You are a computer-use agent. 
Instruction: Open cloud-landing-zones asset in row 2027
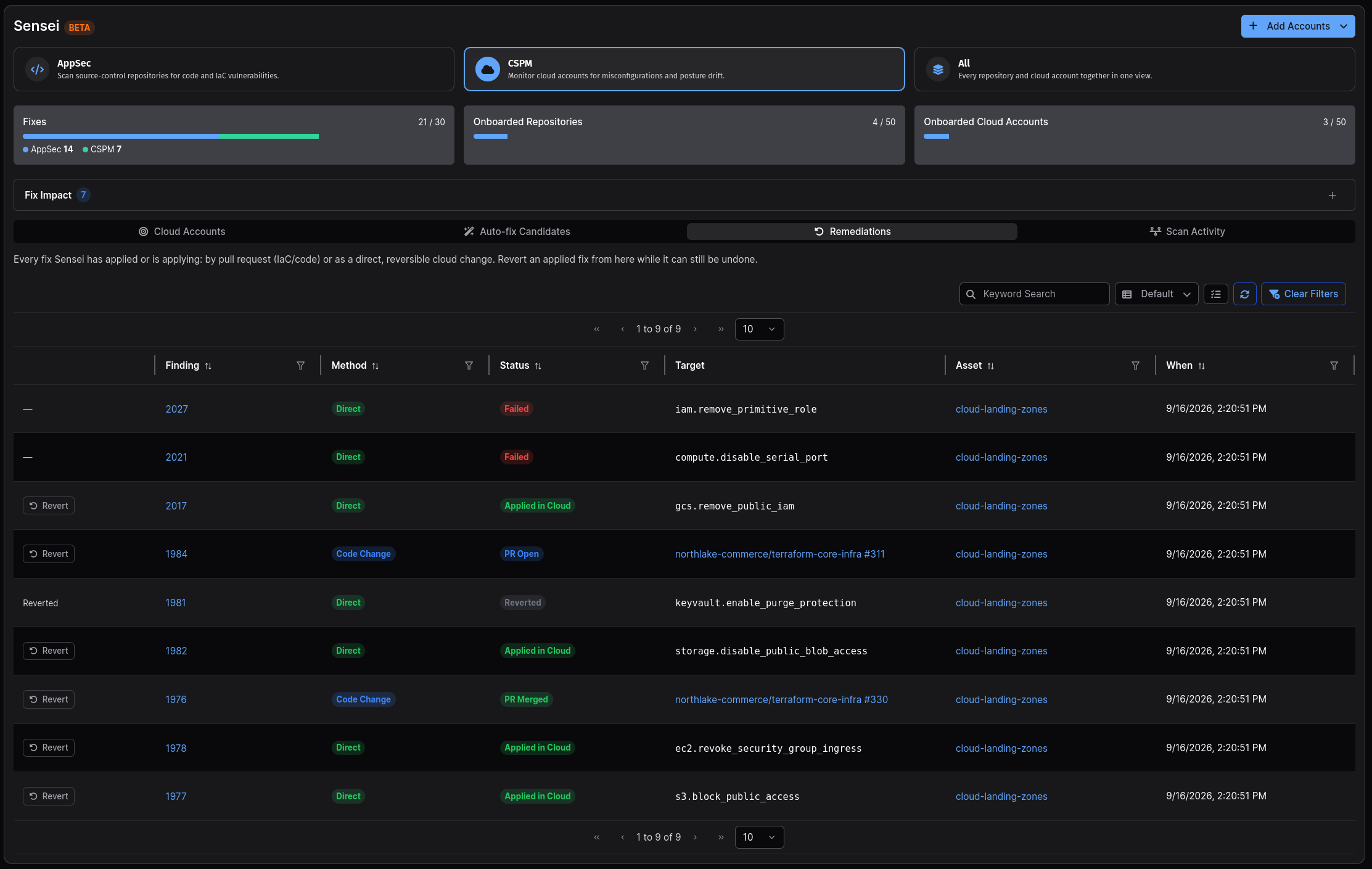[1001, 409]
